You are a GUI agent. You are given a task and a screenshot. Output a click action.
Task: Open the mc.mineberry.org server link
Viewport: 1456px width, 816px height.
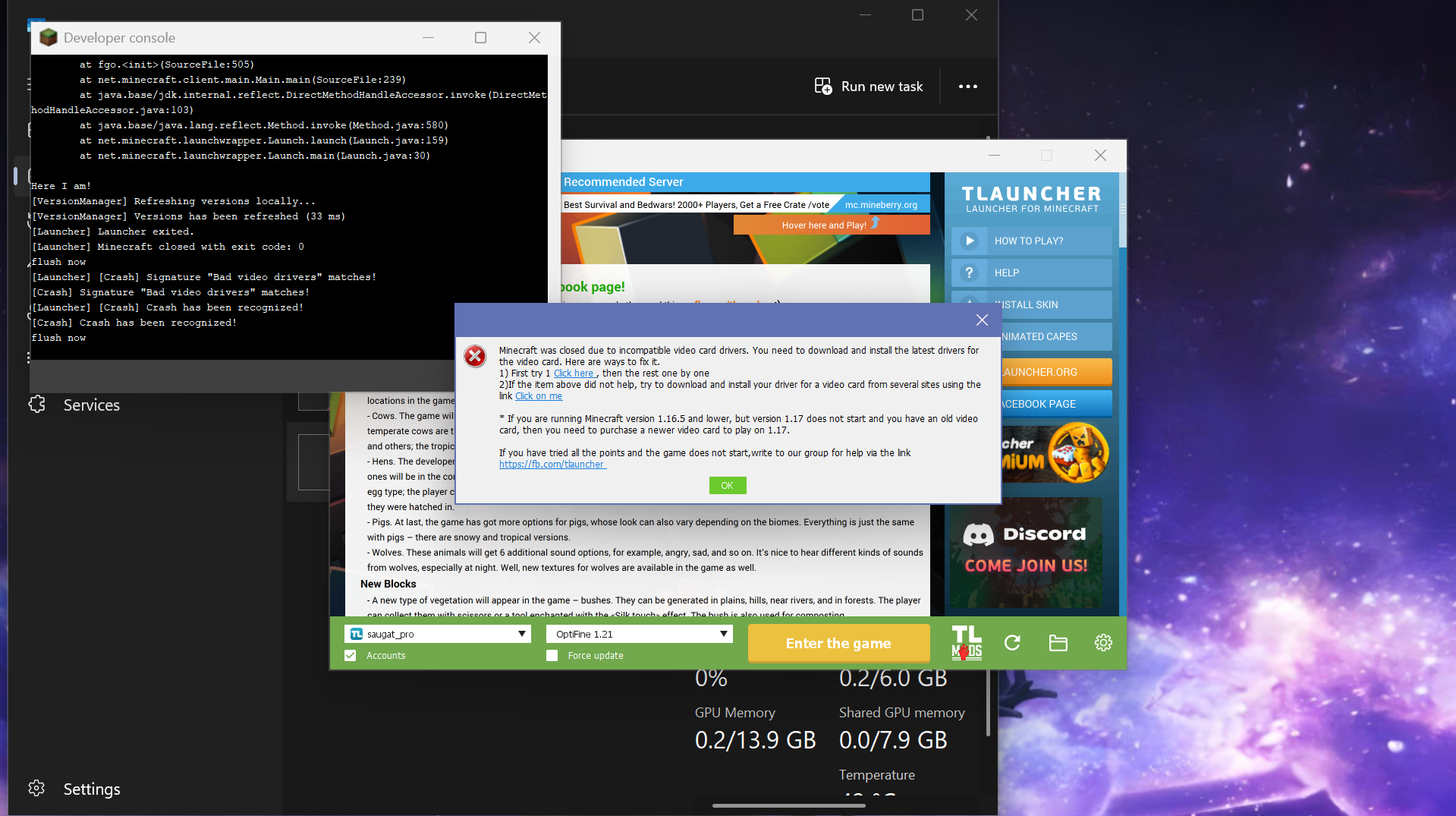pos(881,205)
